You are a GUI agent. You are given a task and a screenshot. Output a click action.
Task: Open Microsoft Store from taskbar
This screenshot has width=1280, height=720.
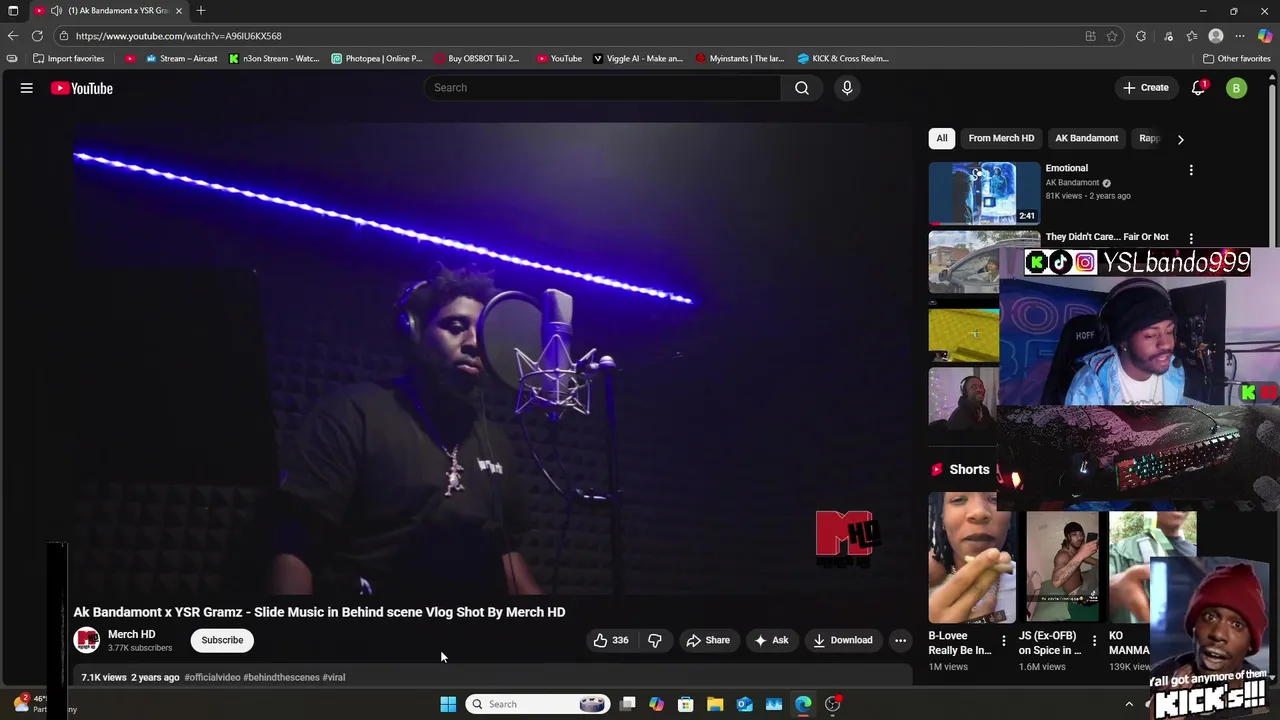tap(686, 704)
